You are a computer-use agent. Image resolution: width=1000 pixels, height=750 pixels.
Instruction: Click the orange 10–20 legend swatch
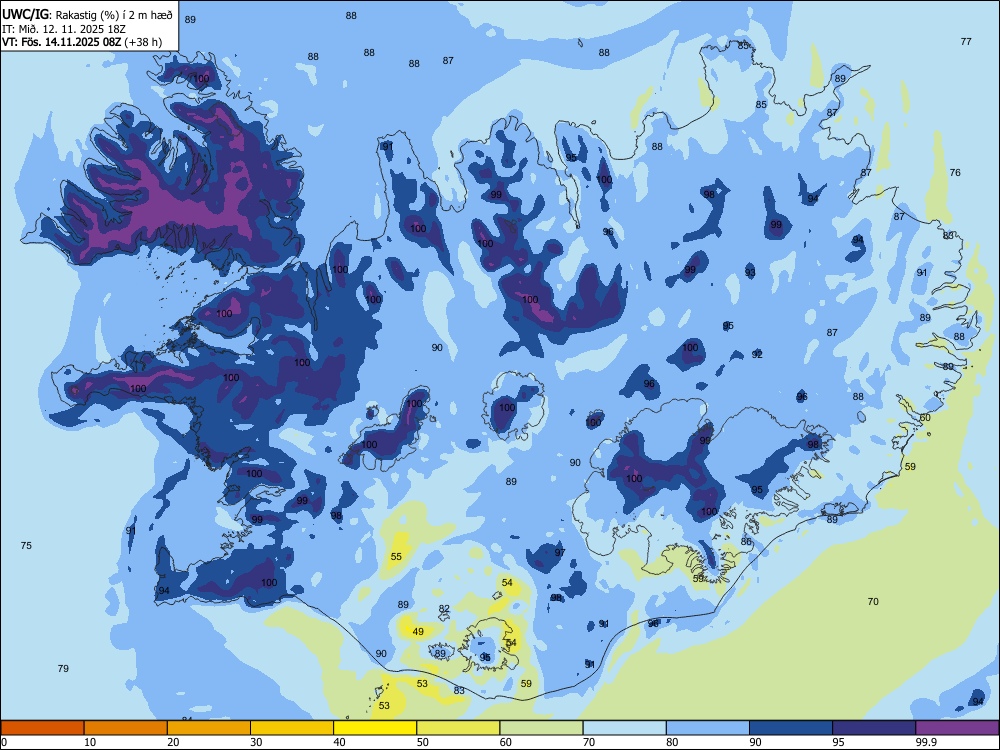(x=126, y=728)
